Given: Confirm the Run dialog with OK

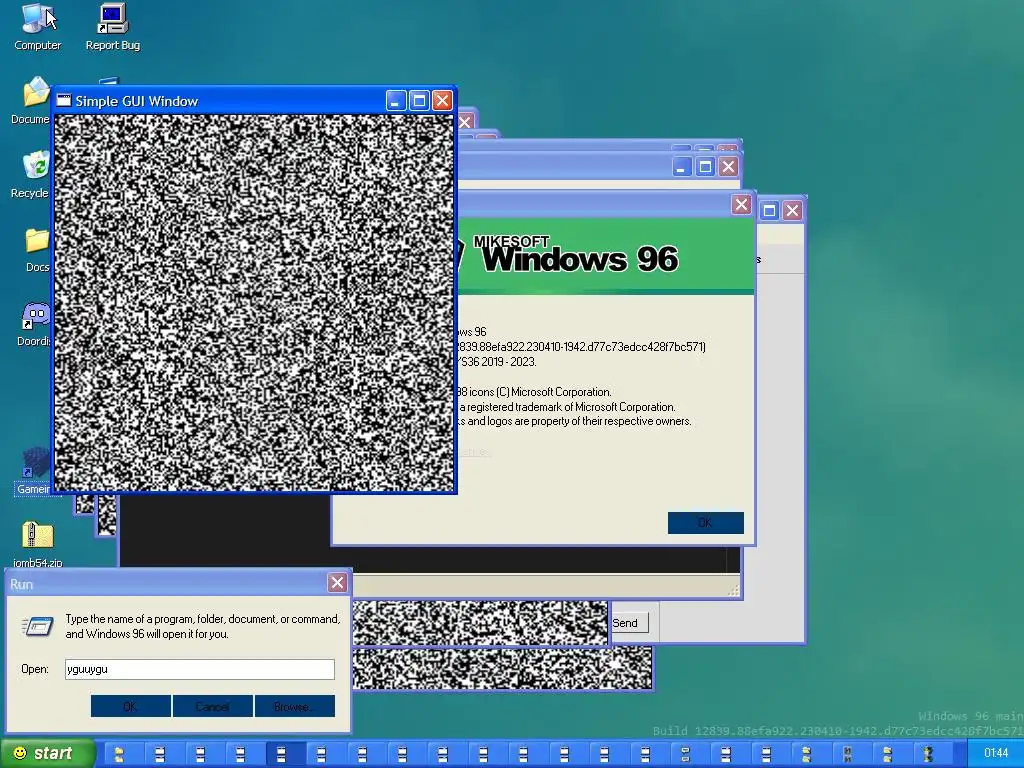Looking at the screenshot, I should (x=131, y=706).
